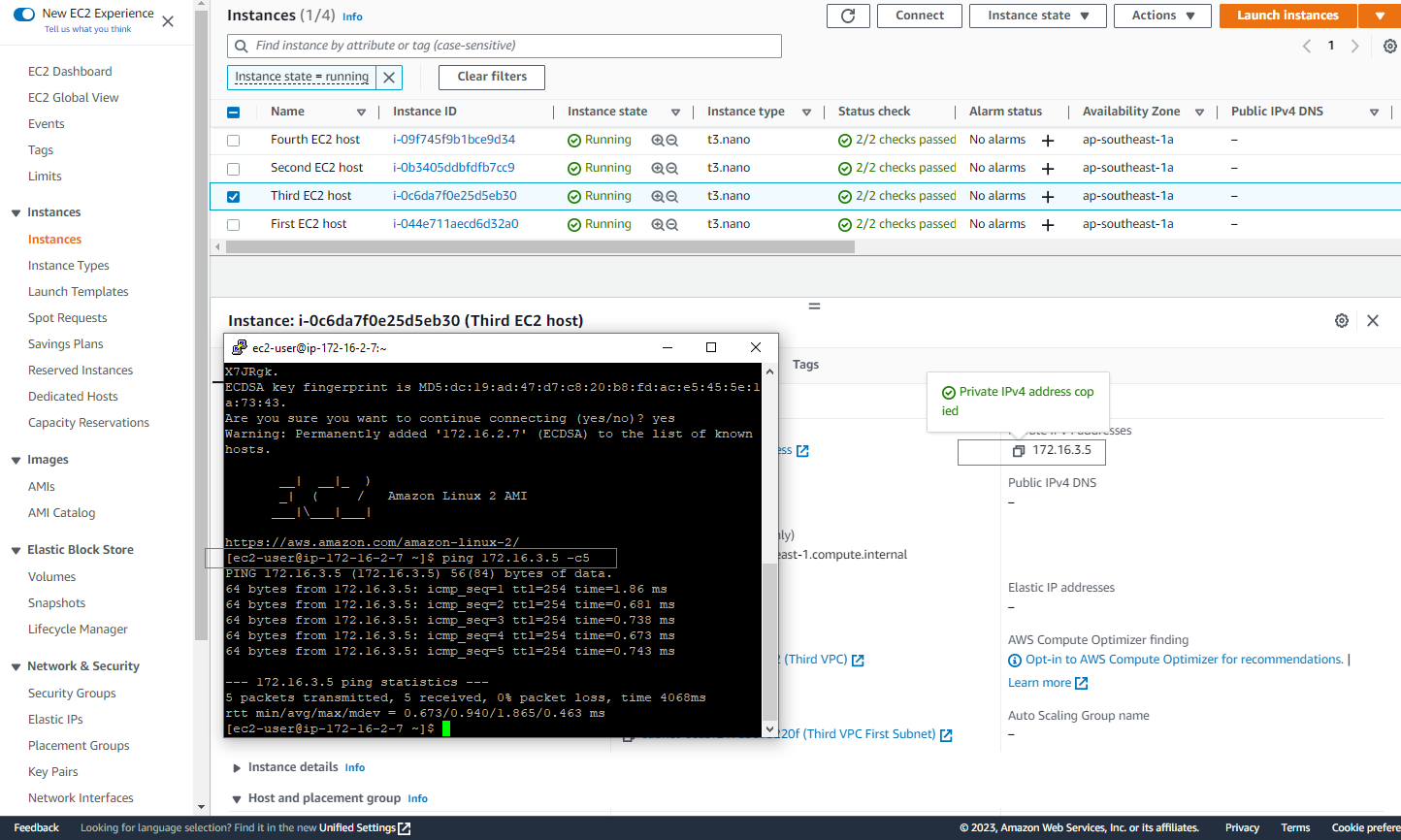The height and width of the screenshot is (840, 1401).
Task: Zoom in status icon for Fourth EC2 host
Action: coord(658,140)
